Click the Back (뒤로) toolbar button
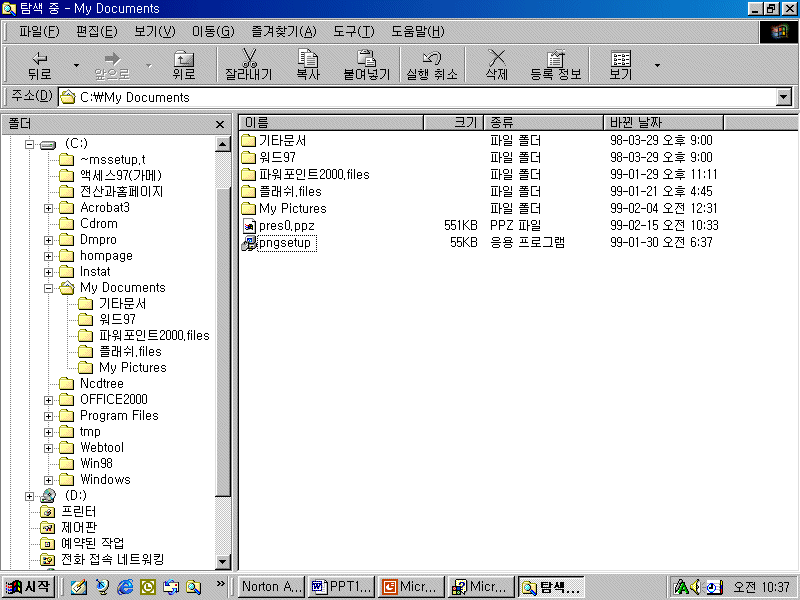 click(39, 65)
